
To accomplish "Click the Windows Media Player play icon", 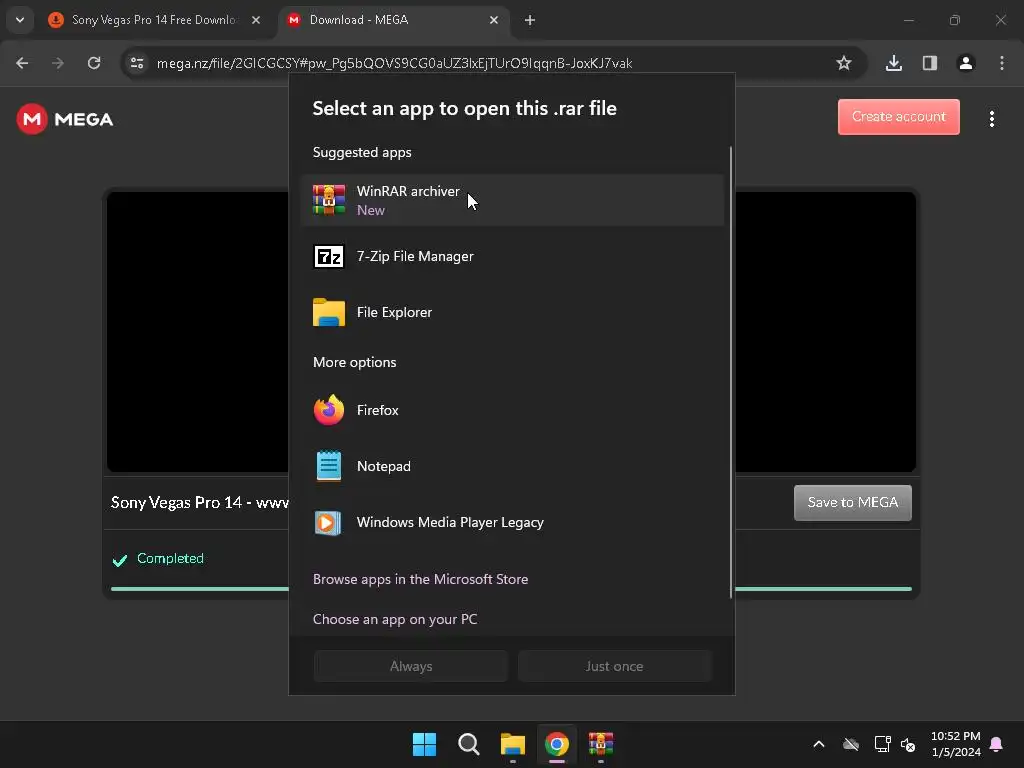I will point(328,522).
